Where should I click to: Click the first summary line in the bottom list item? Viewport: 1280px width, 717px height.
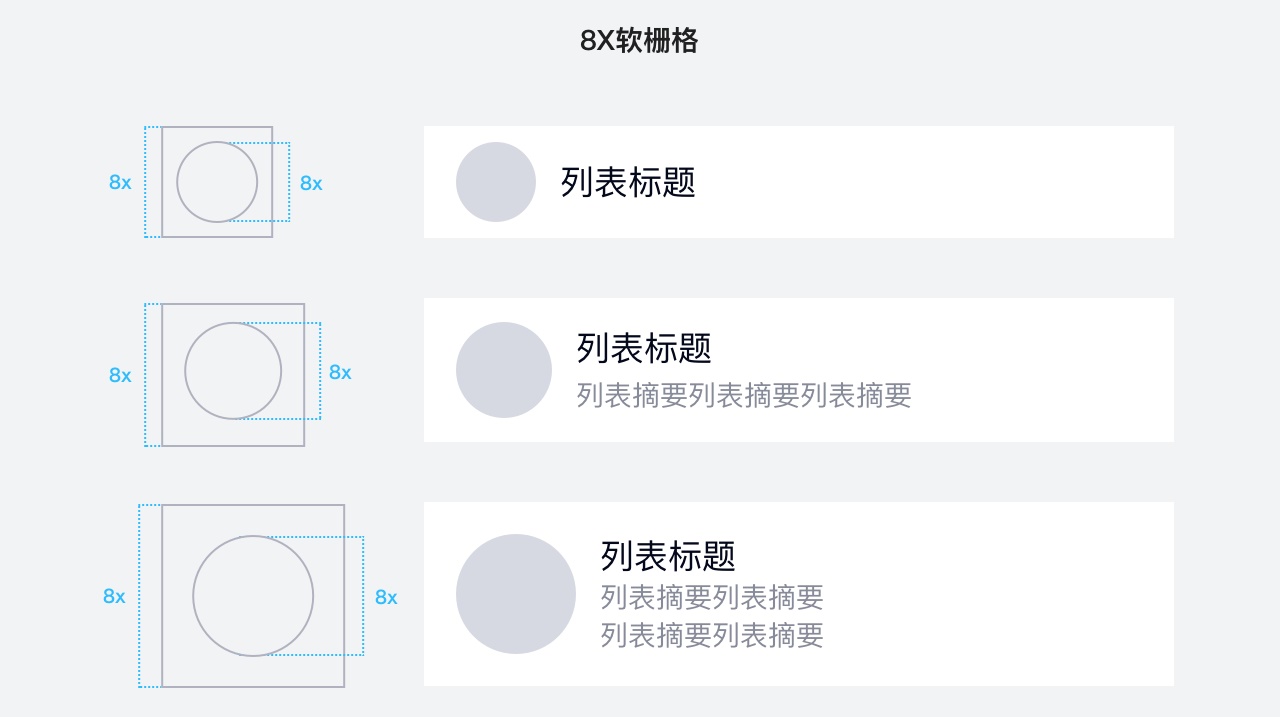click(712, 598)
